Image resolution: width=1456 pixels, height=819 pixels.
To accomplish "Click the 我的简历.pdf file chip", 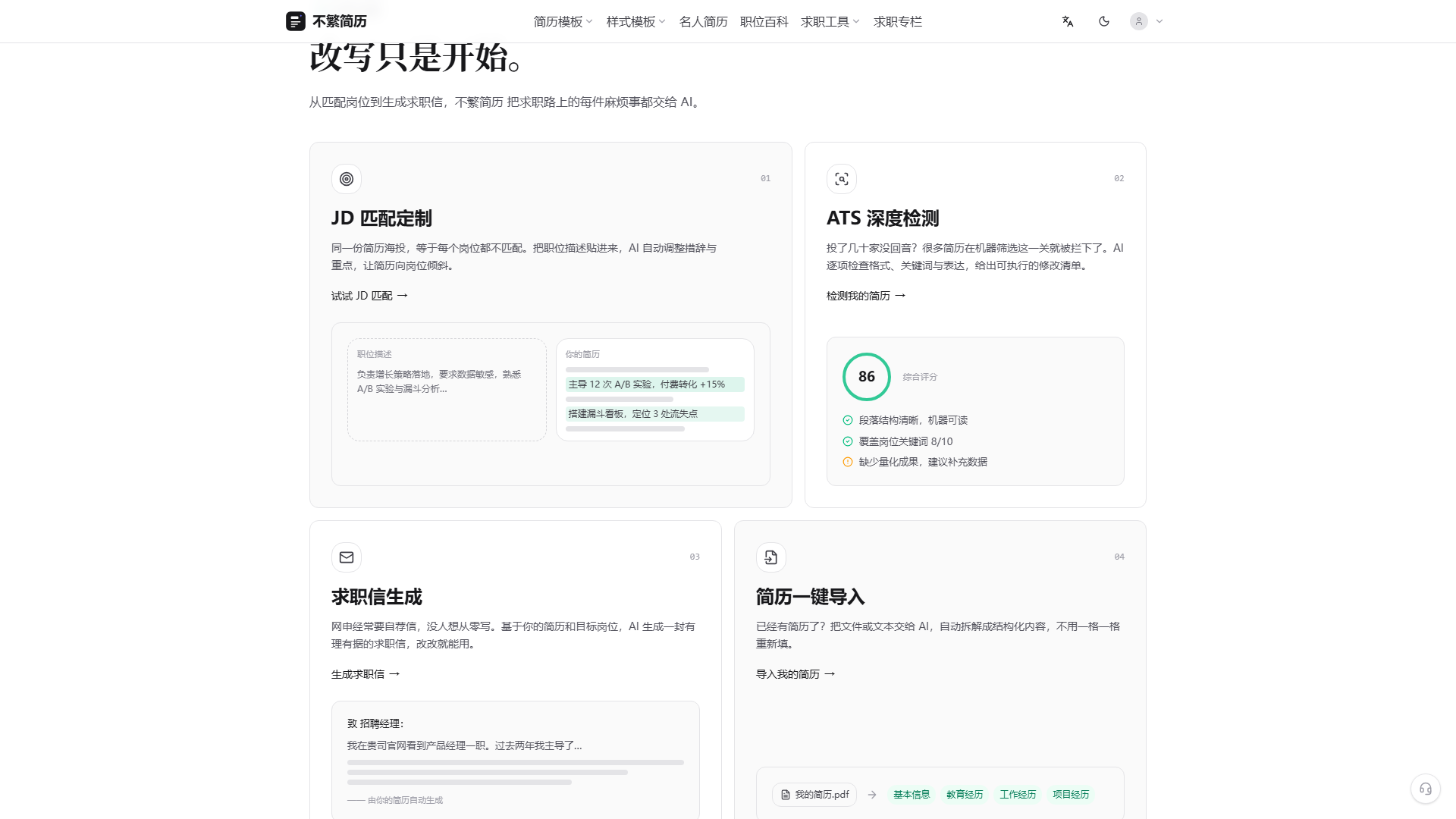I will [814, 795].
